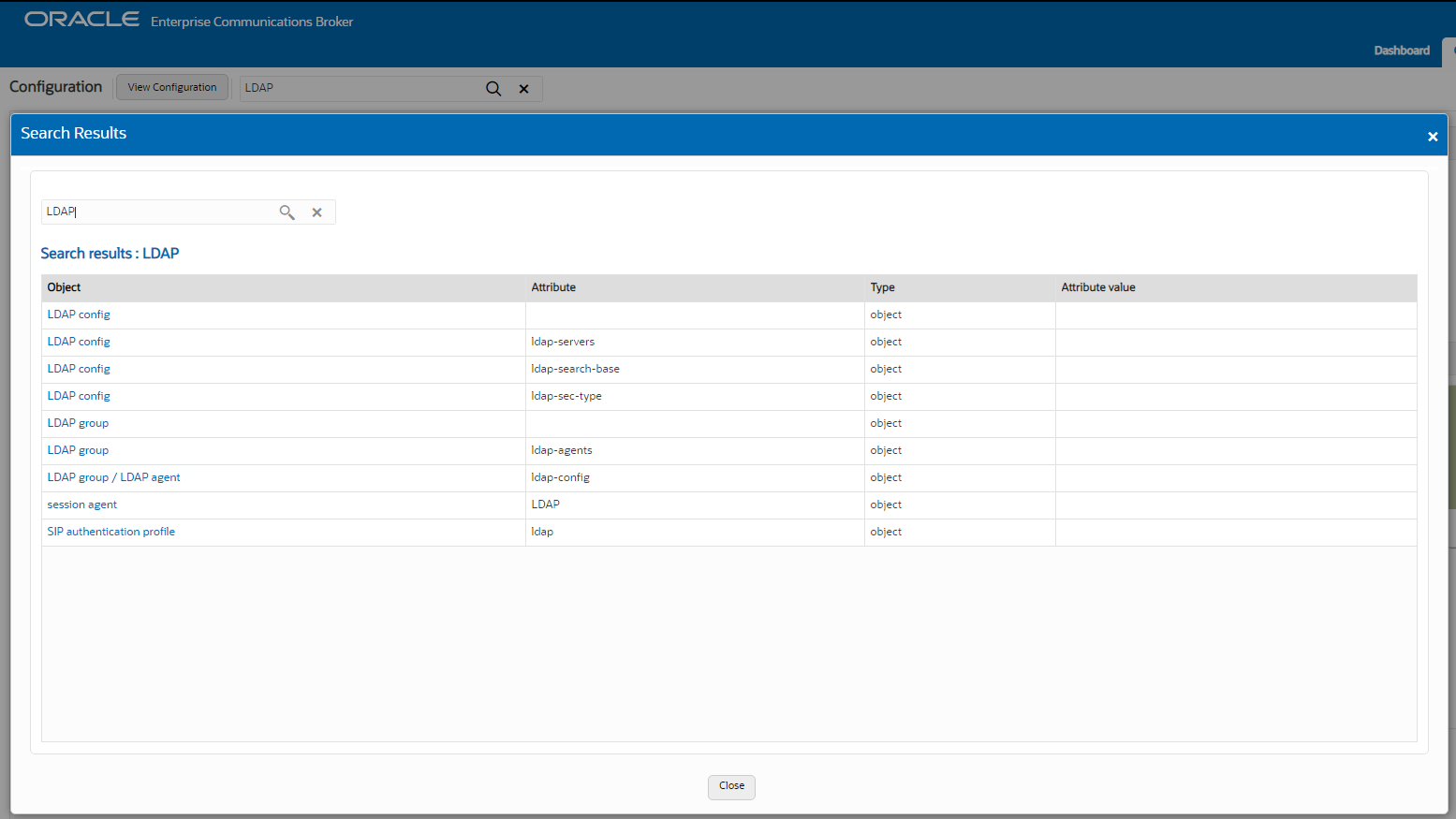Image resolution: width=1456 pixels, height=819 pixels.
Task: Select the ldap-sec-type attribute cell
Action: 695,396
